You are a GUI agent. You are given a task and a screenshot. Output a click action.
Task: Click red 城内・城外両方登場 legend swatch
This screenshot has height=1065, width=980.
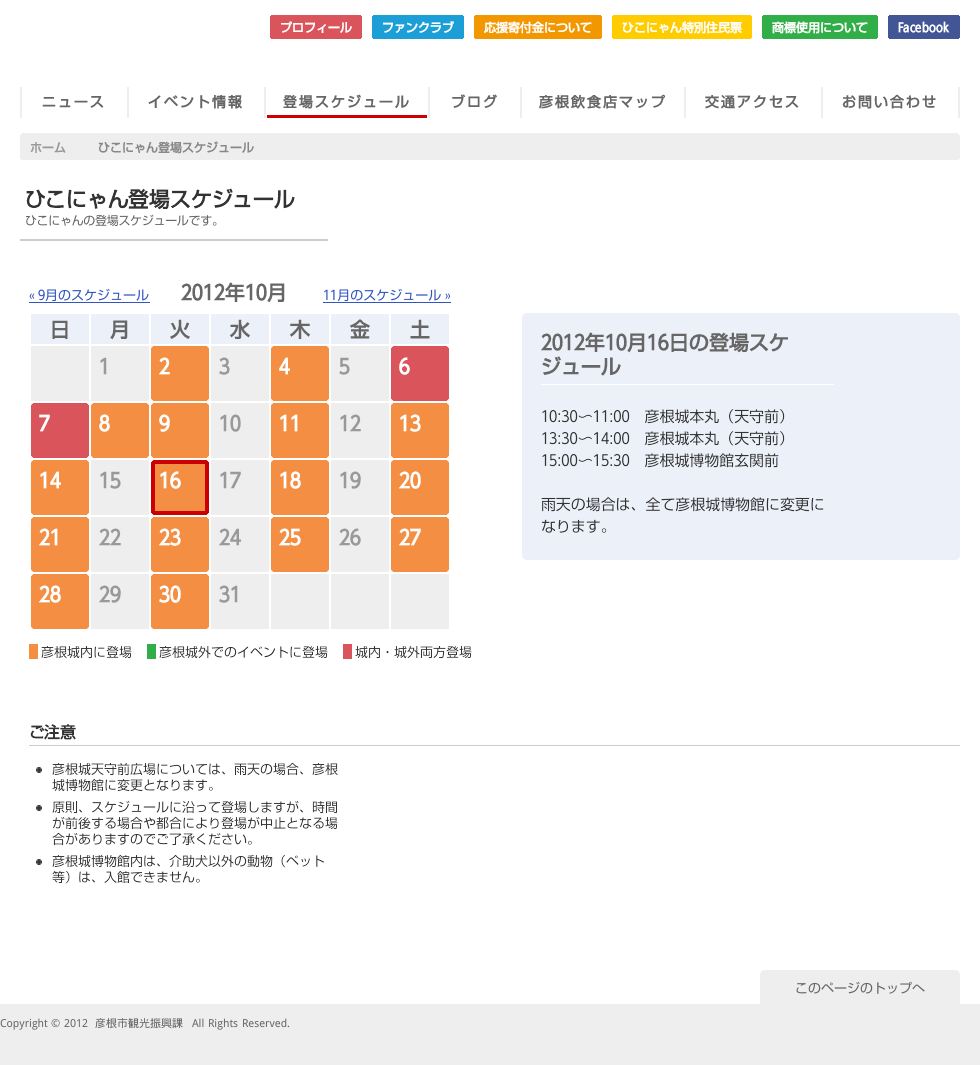point(347,652)
